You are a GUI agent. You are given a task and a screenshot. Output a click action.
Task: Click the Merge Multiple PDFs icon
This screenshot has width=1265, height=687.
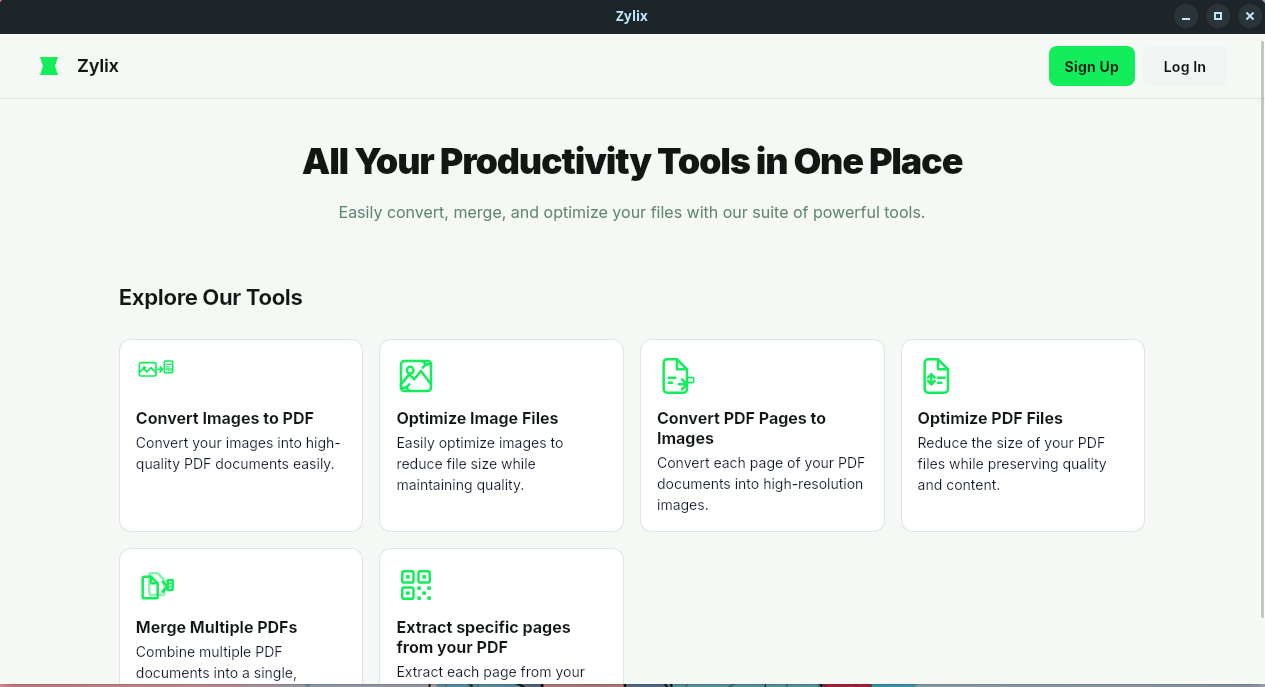click(x=157, y=585)
